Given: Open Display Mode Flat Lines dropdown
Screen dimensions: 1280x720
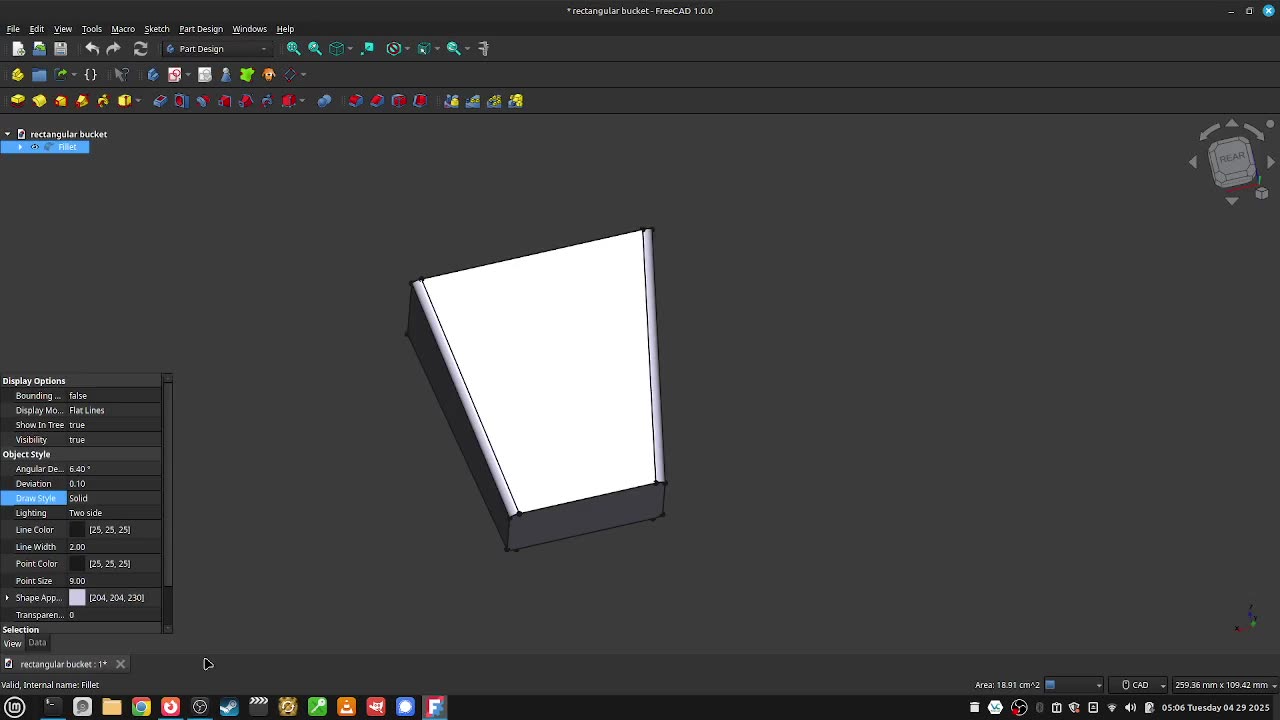Looking at the screenshot, I should (114, 410).
